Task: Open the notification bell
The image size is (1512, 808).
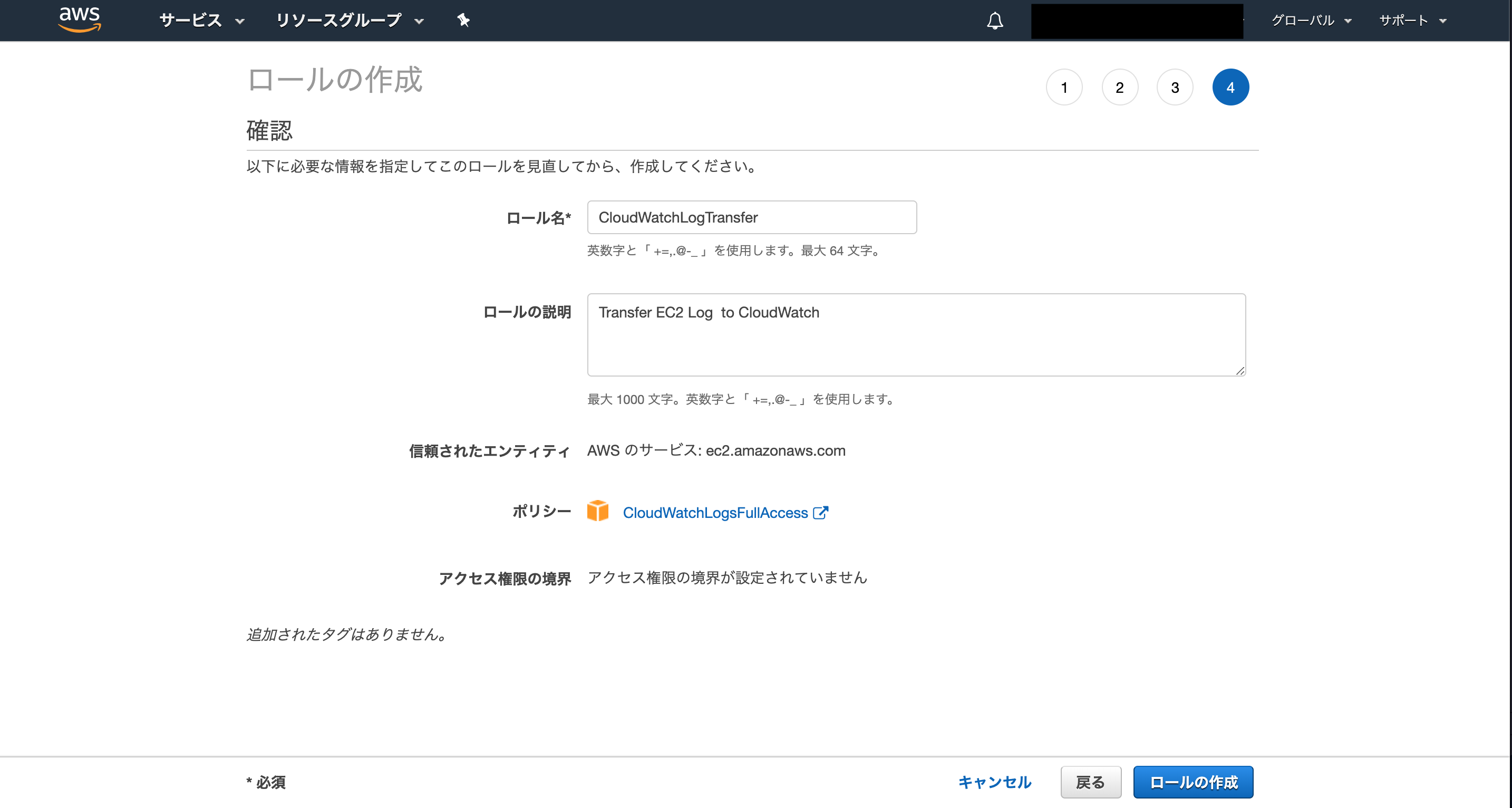Action: 994,21
